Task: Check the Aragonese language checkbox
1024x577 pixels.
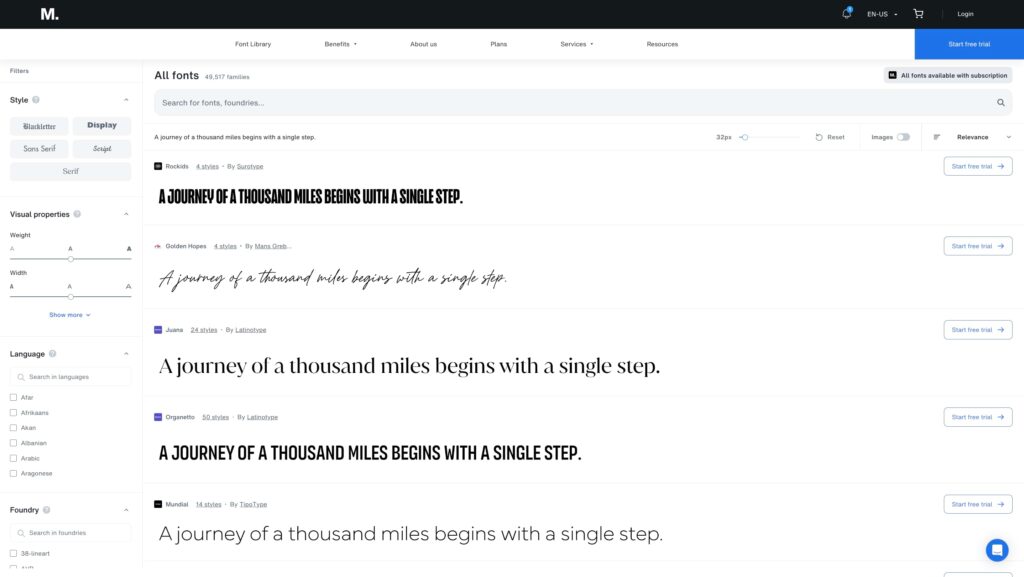Action: coord(13,473)
